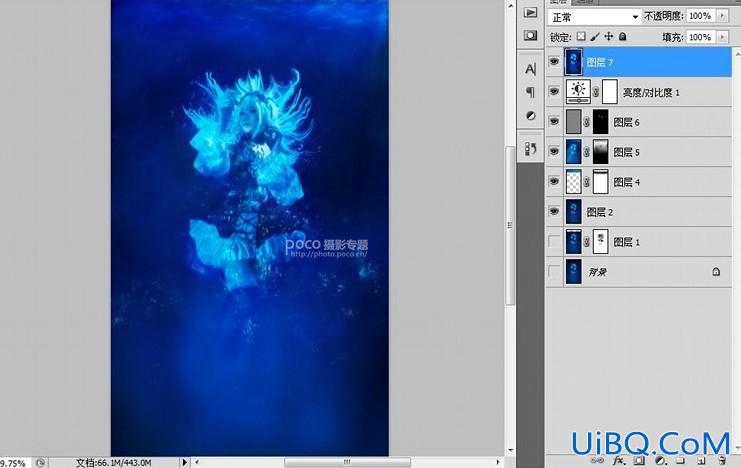This screenshot has width=741, height=468.
Task: Click the mask link chain on 图层 6
Action: pyautogui.click(x=586, y=122)
